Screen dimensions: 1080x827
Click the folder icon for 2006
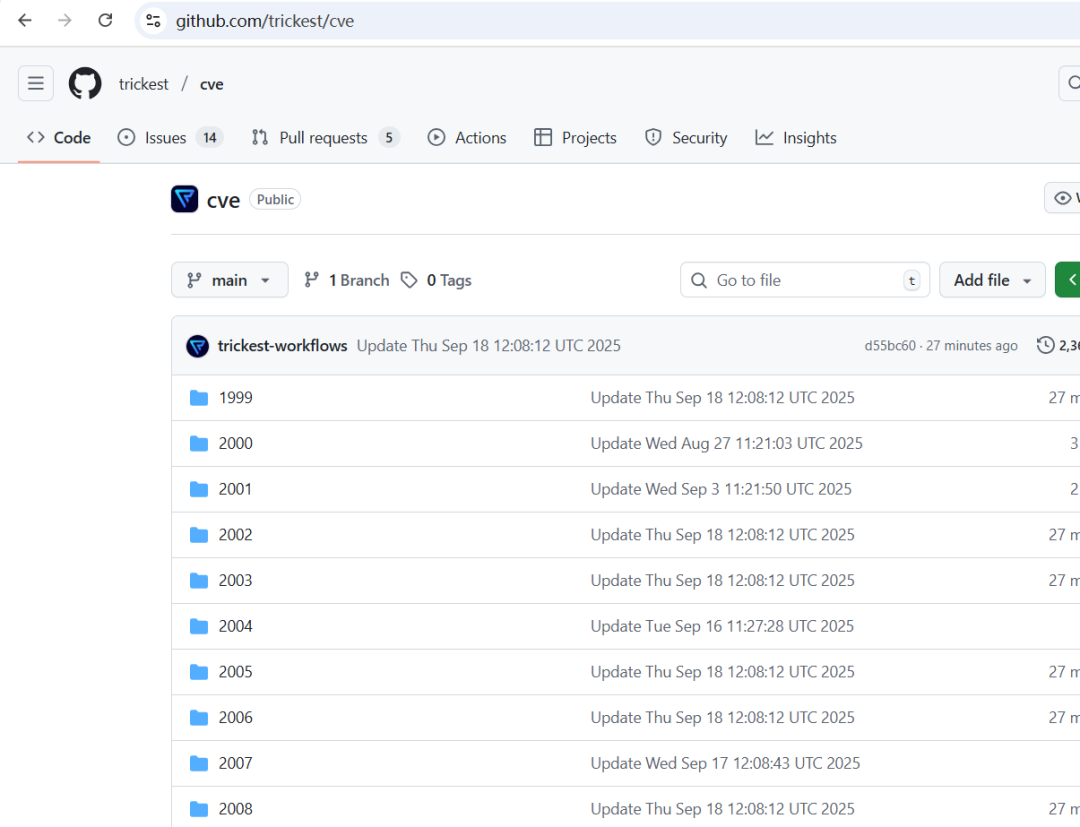[199, 718]
